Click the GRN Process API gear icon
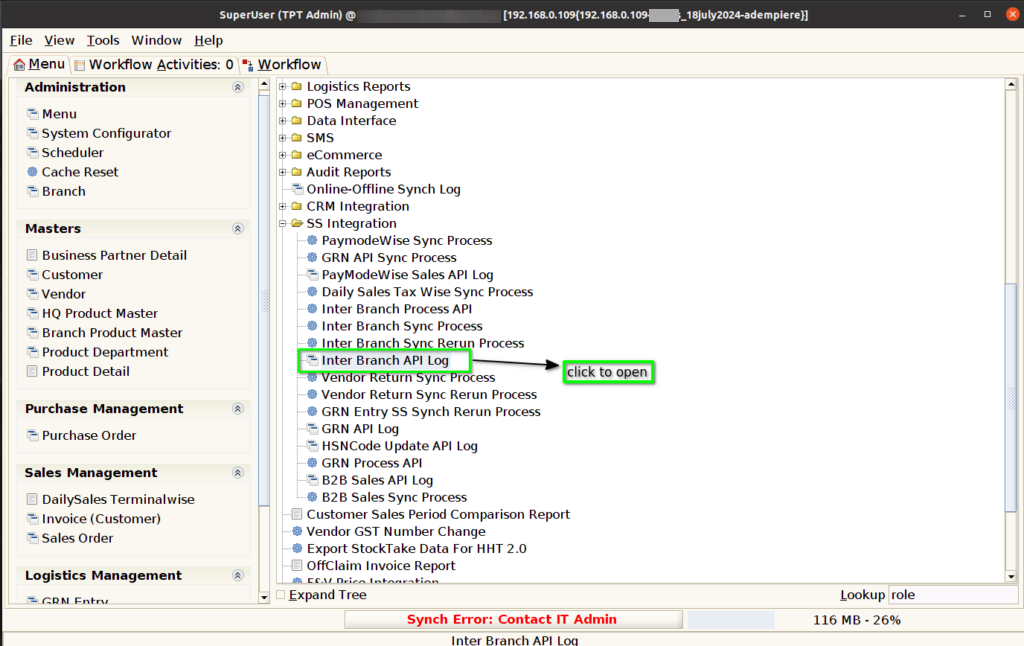Screen dimensions: 1024x646 (x=312, y=462)
